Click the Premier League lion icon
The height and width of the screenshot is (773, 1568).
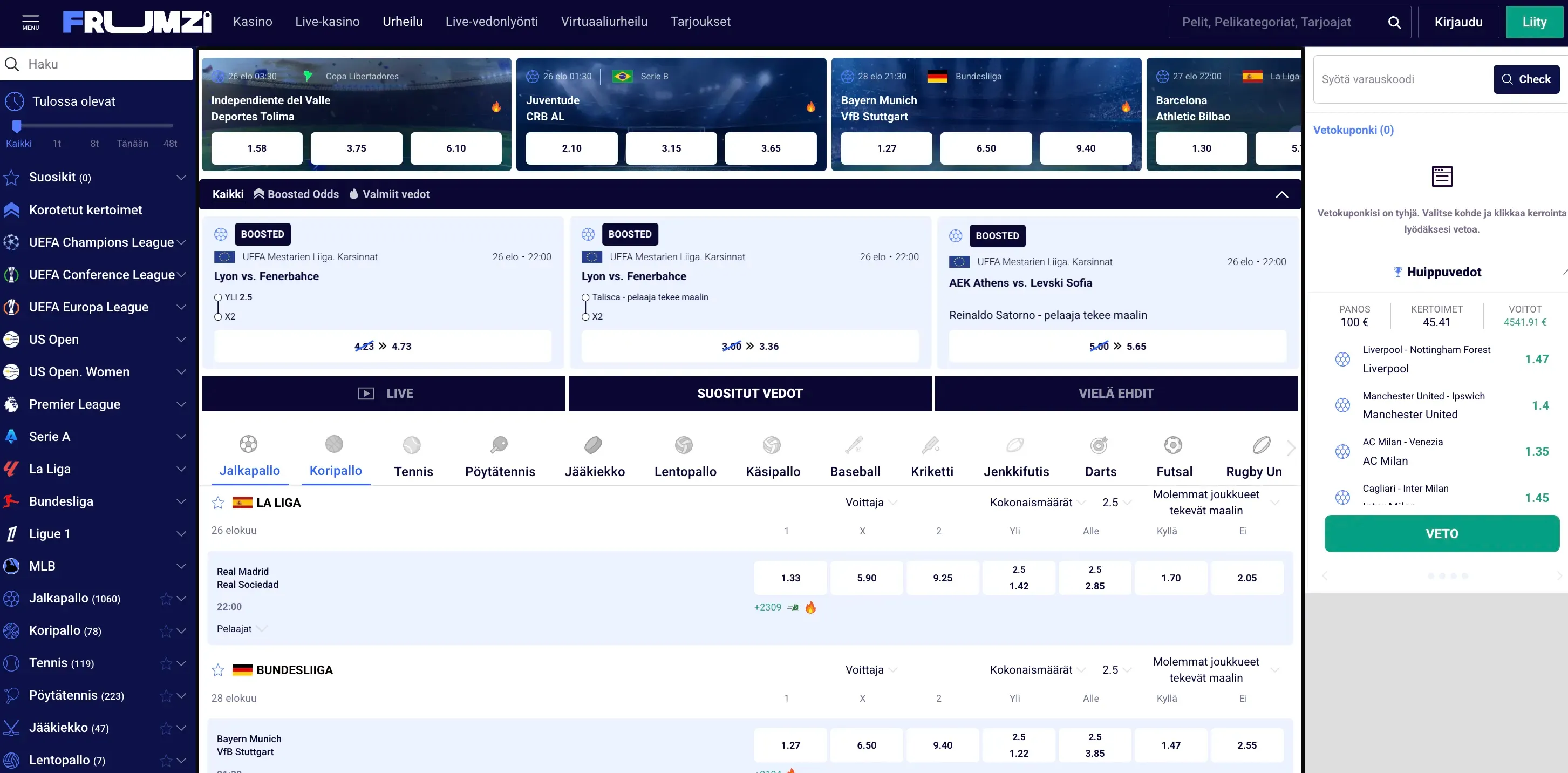coord(11,404)
